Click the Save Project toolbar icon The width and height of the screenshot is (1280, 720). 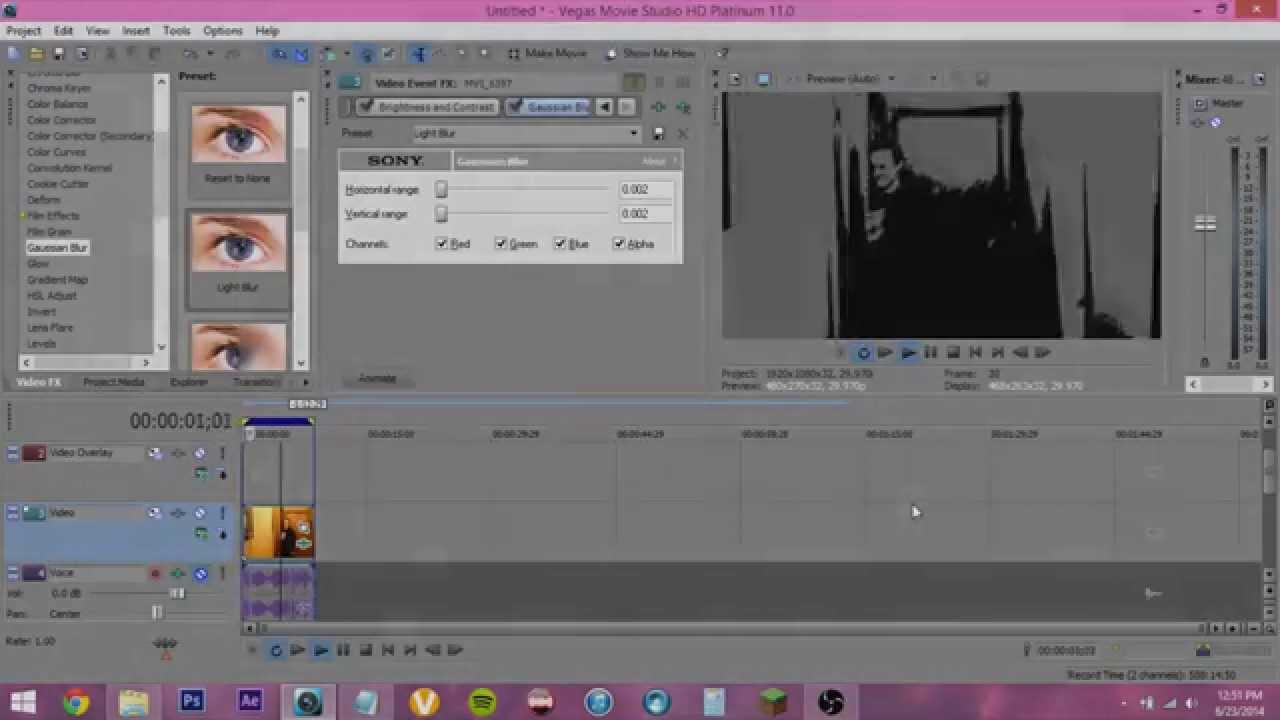tap(58, 53)
